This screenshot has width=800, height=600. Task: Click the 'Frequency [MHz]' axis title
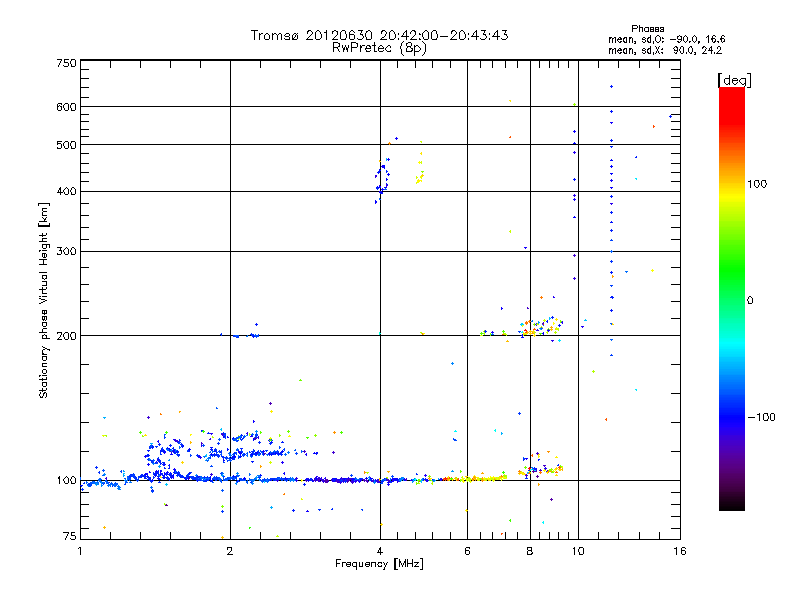(x=379, y=564)
